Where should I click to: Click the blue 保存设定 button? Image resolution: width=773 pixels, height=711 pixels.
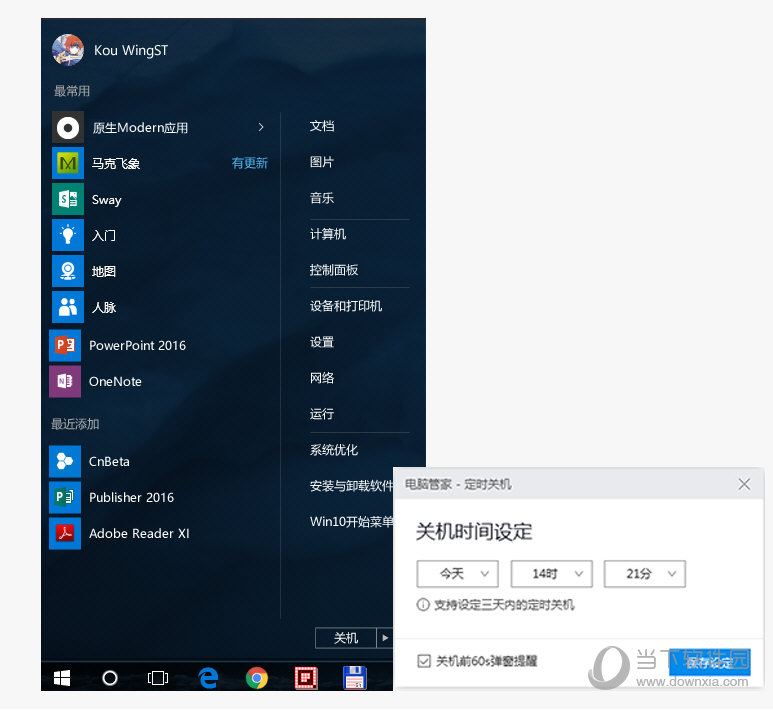click(x=710, y=662)
